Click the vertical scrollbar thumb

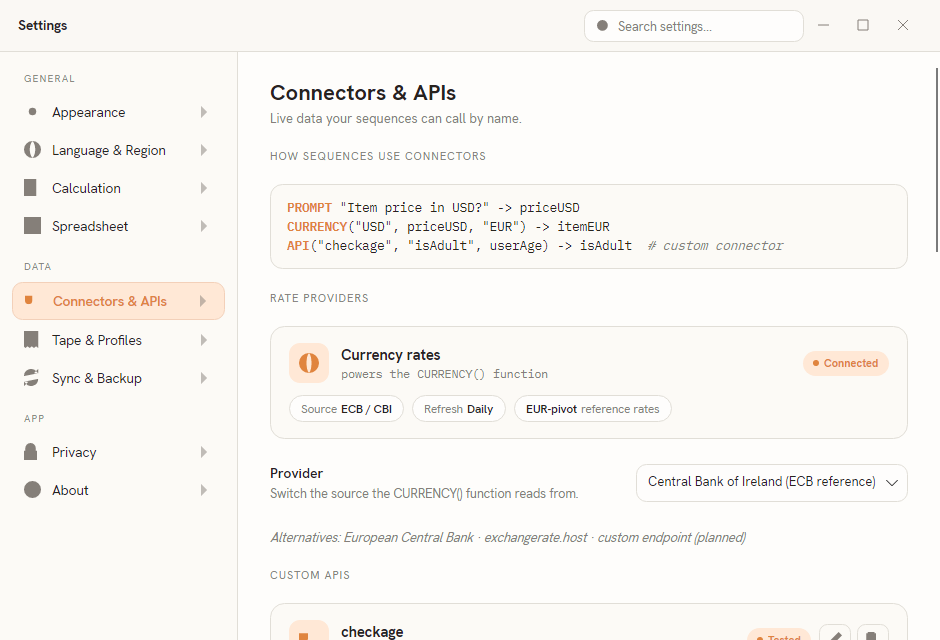[x=937, y=160]
